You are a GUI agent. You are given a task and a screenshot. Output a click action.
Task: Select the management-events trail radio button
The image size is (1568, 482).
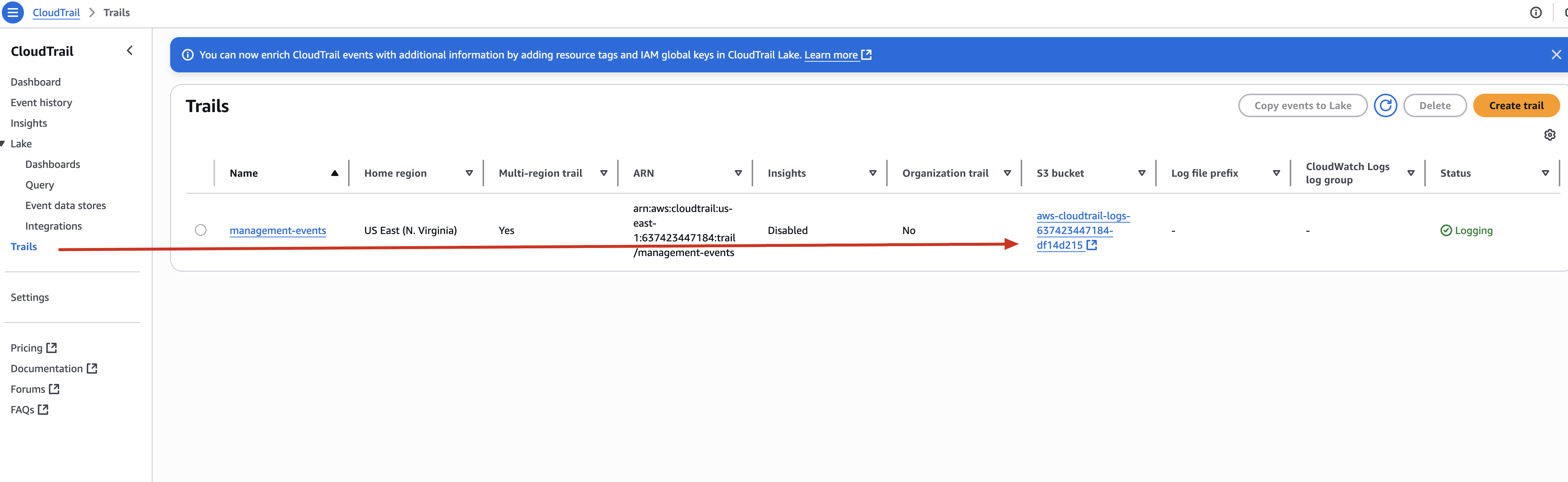coord(200,230)
